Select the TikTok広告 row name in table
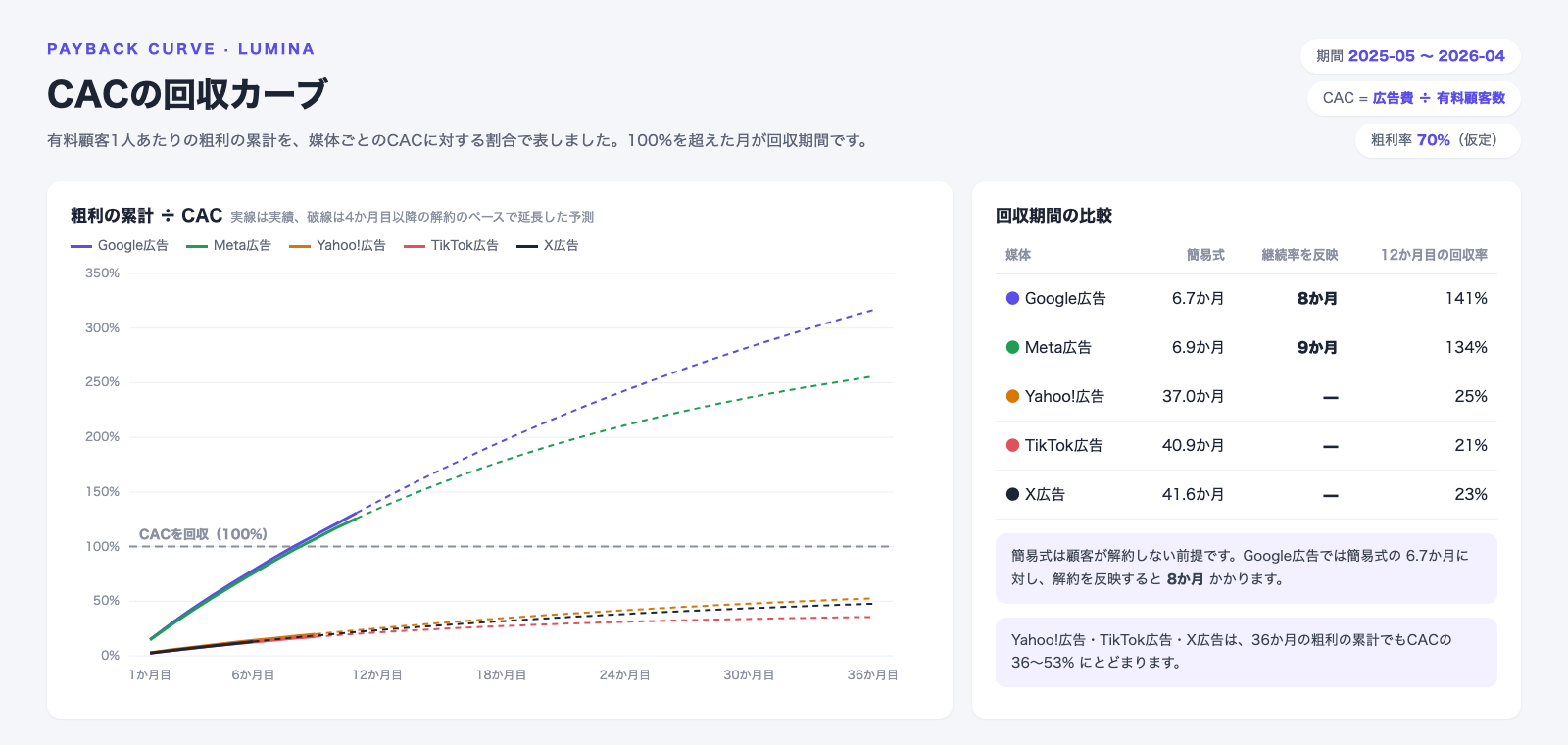Viewport: 1568px width, 745px height. click(1054, 445)
